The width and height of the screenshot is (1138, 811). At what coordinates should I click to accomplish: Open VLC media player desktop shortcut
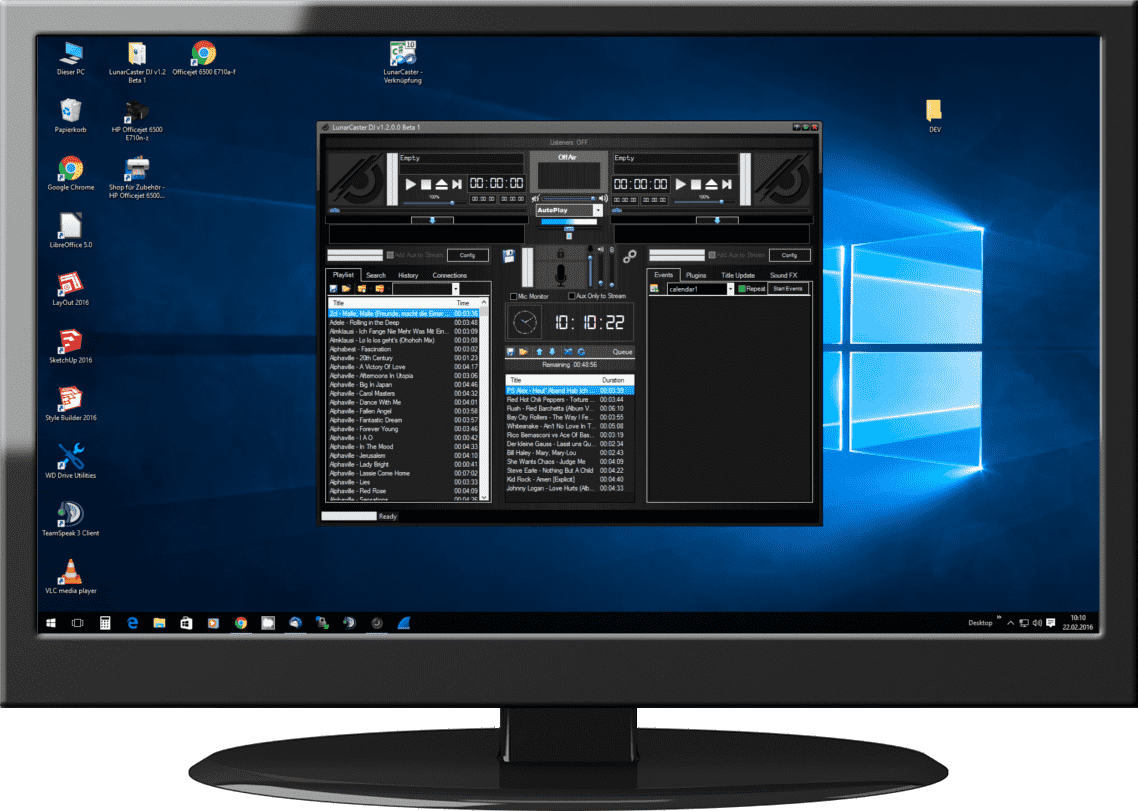coord(70,577)
